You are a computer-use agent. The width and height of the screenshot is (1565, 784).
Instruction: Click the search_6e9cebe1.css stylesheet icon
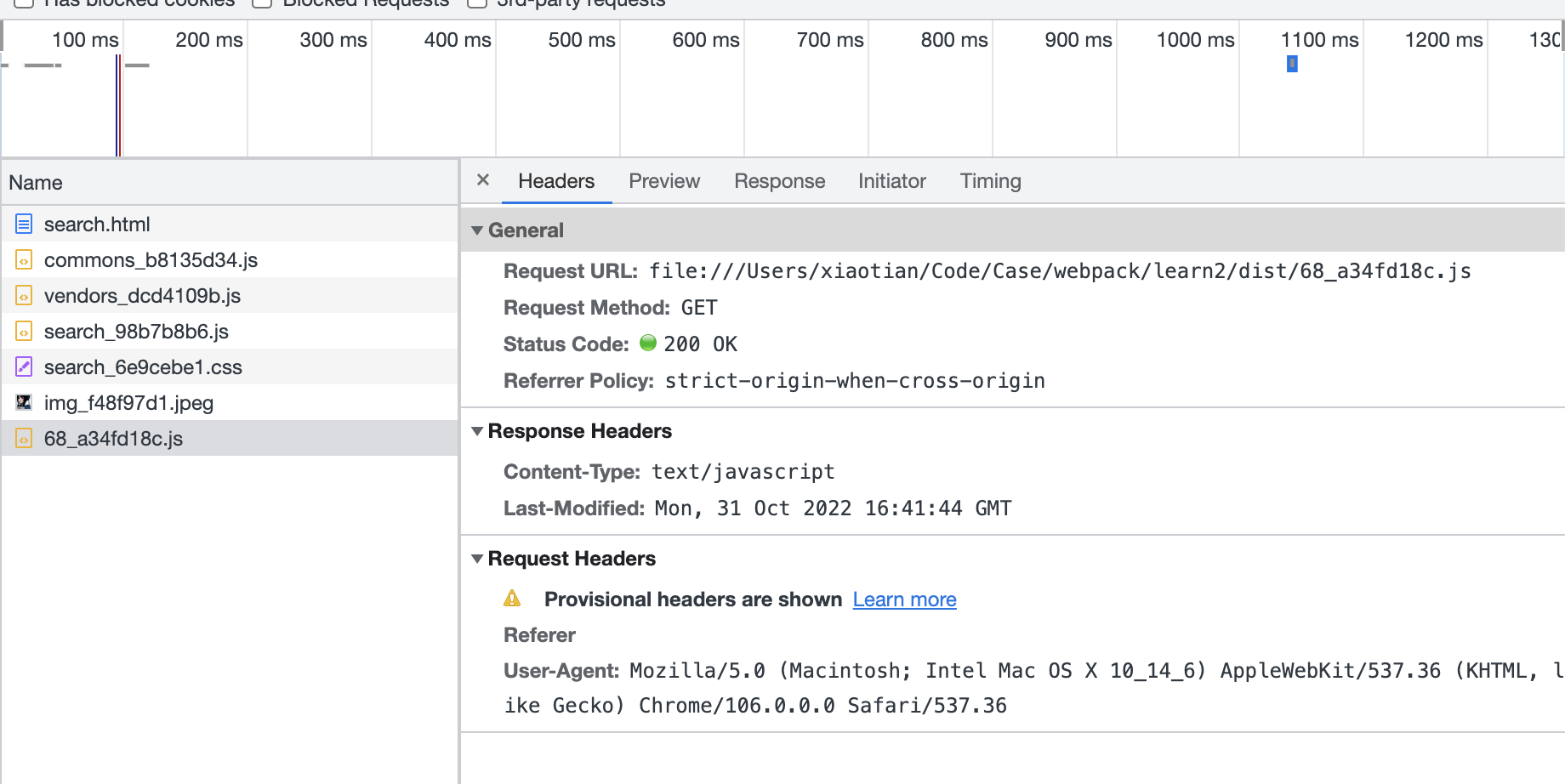24,367
